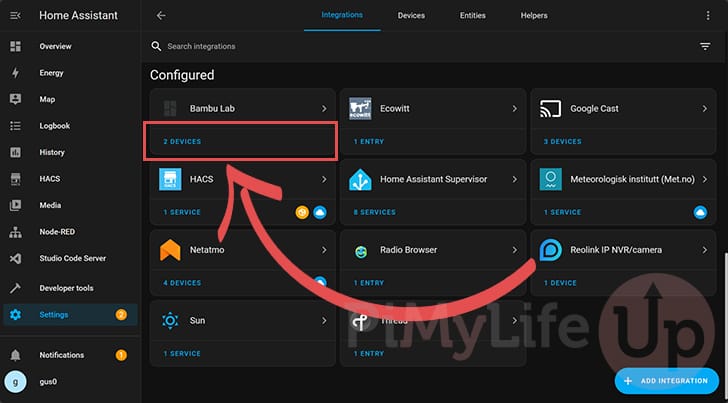Switch to the Helpers tab
The height and width of the screenshot is (403, 728).
[534, 16]
